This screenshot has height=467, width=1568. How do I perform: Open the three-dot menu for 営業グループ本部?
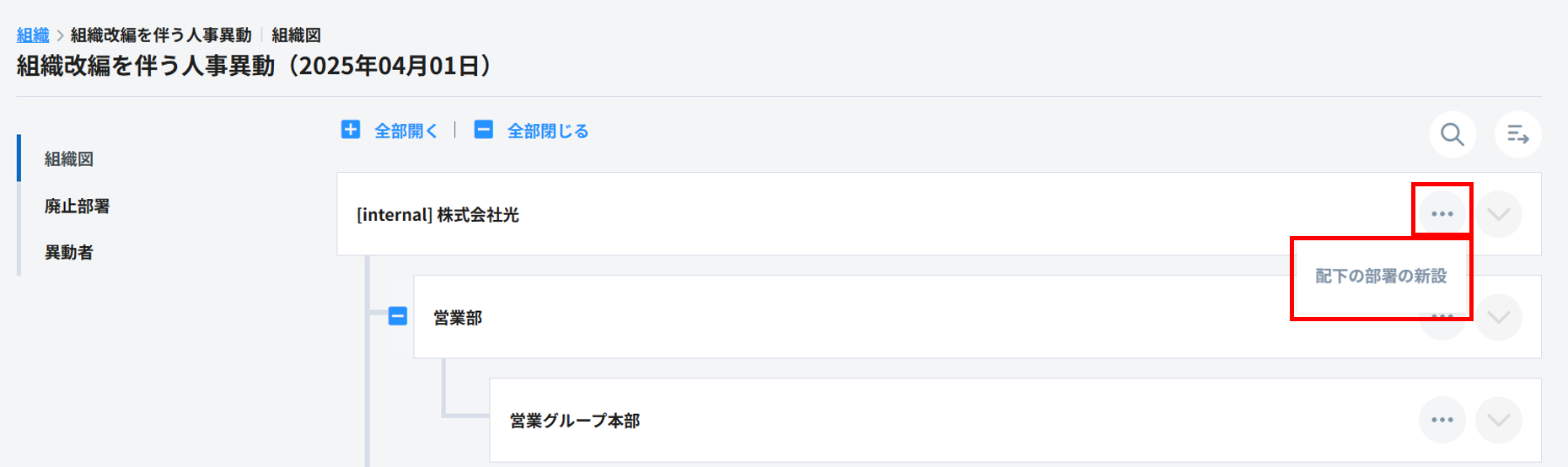point(1442,420)
